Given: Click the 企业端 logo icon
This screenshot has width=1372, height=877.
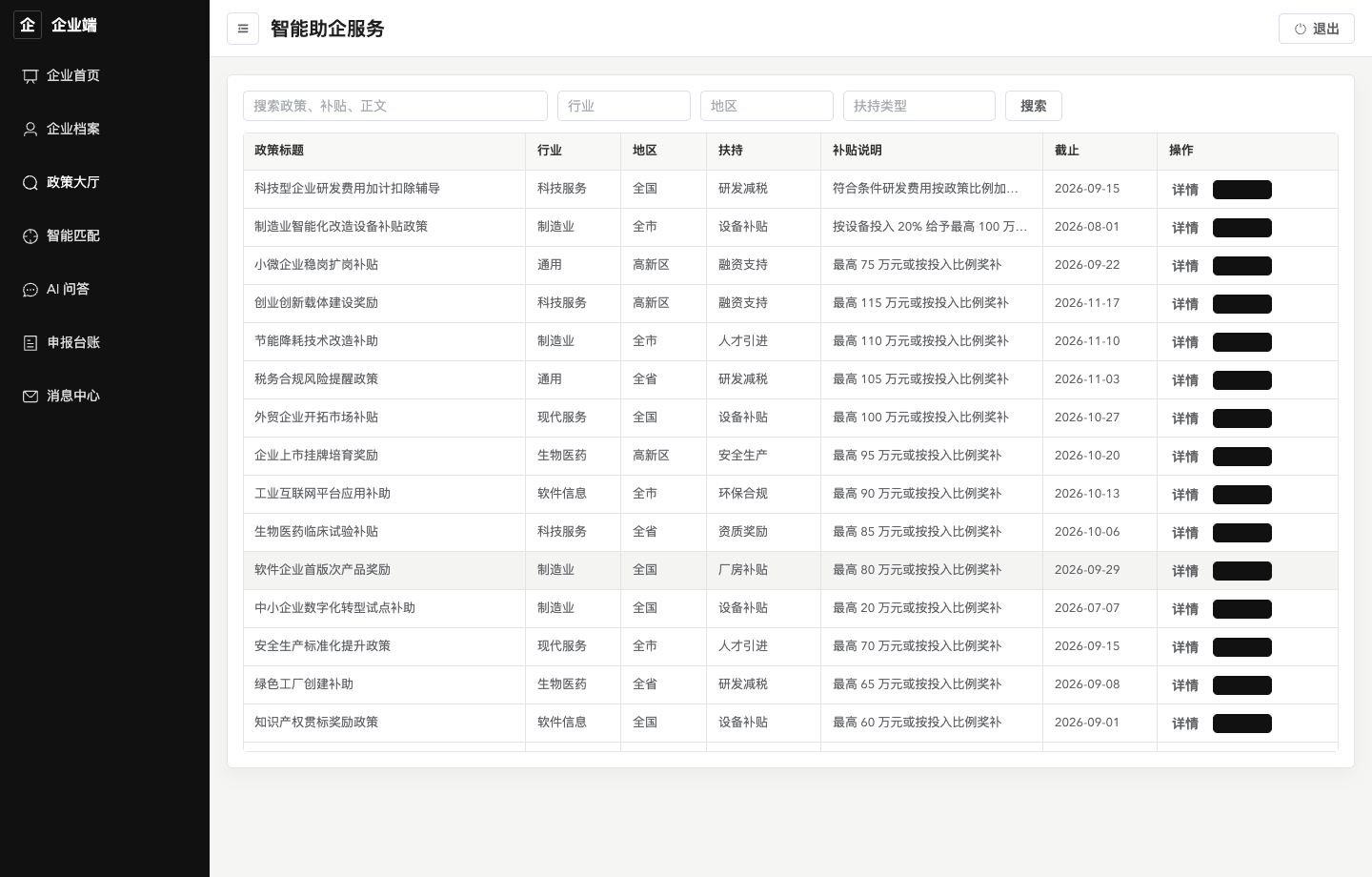Looking at the screenshot, I should (28, 25).
